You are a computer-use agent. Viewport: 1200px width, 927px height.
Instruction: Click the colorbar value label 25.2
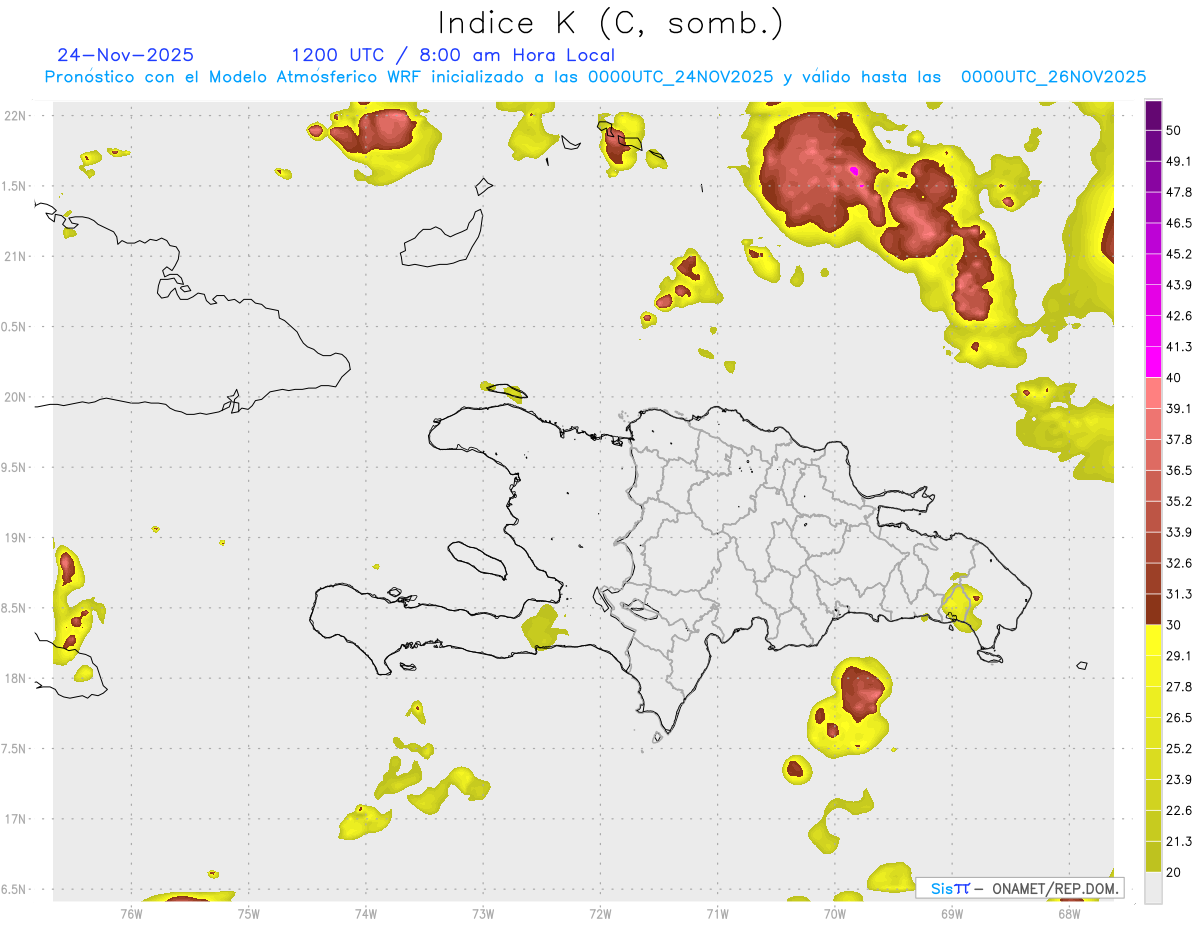point(1179,748)
